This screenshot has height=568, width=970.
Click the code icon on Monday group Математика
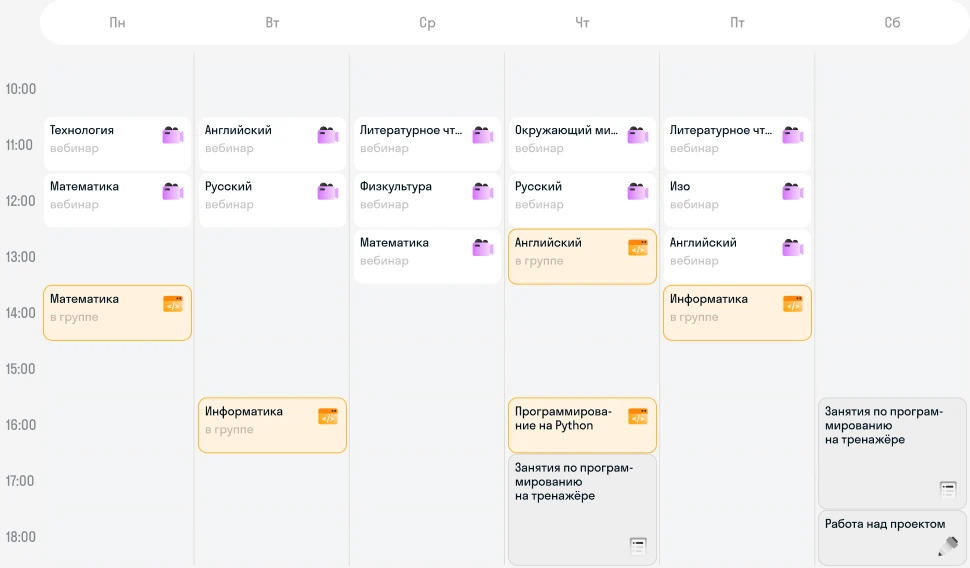pos(173,304)
